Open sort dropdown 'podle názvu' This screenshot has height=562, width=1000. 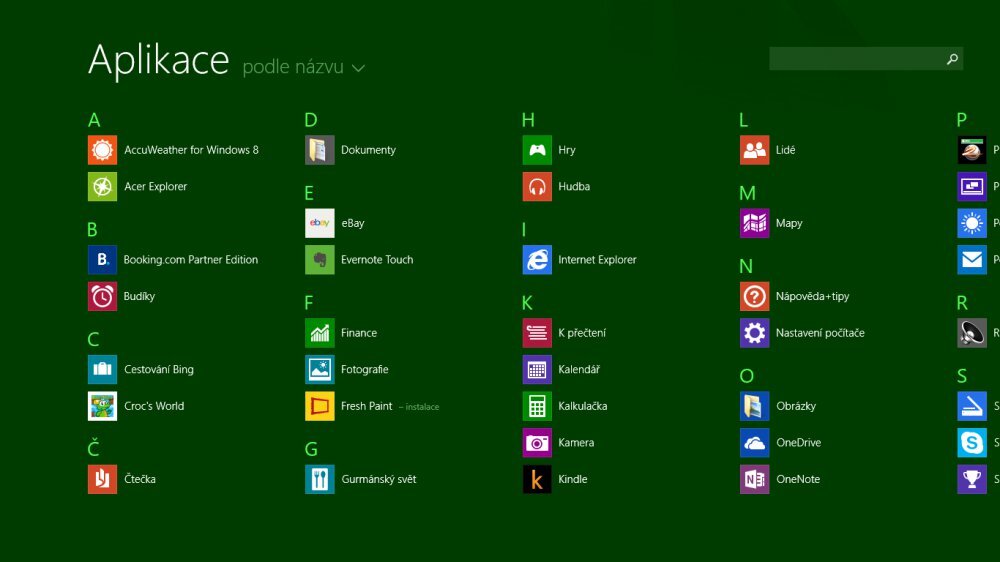click(304, 67)
